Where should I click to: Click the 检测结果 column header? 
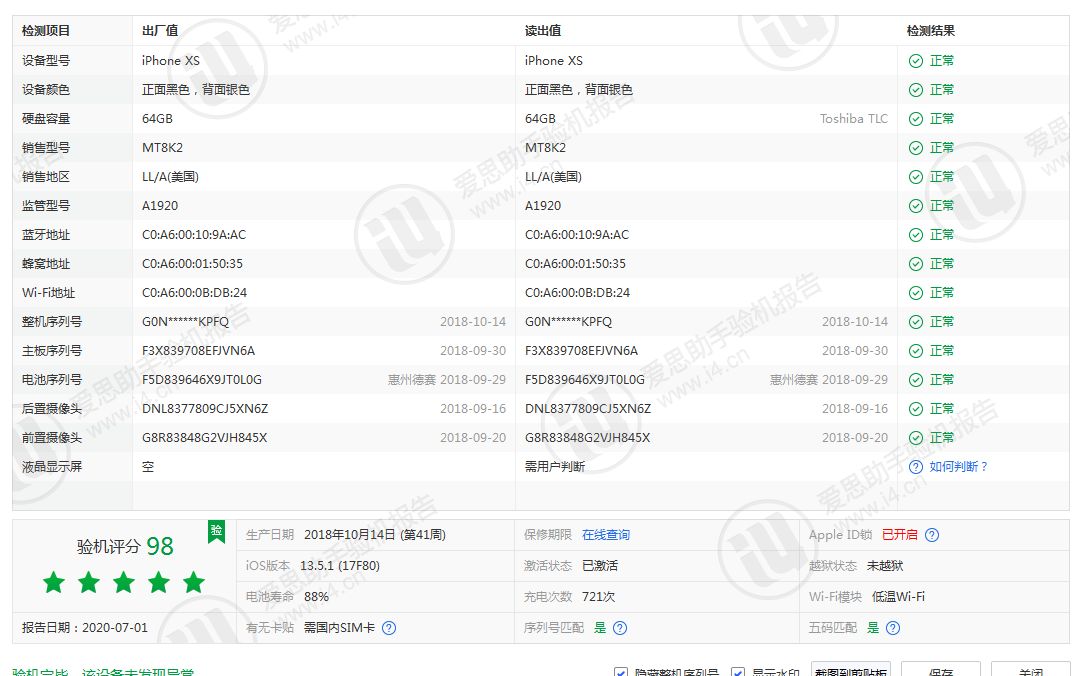[930, 30]
